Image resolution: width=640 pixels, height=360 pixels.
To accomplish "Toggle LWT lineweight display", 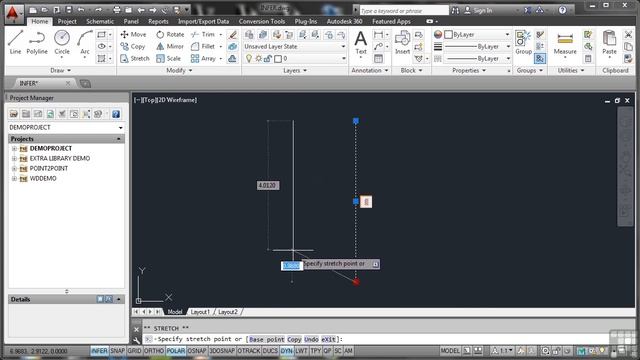I will [x=301, y=351].
